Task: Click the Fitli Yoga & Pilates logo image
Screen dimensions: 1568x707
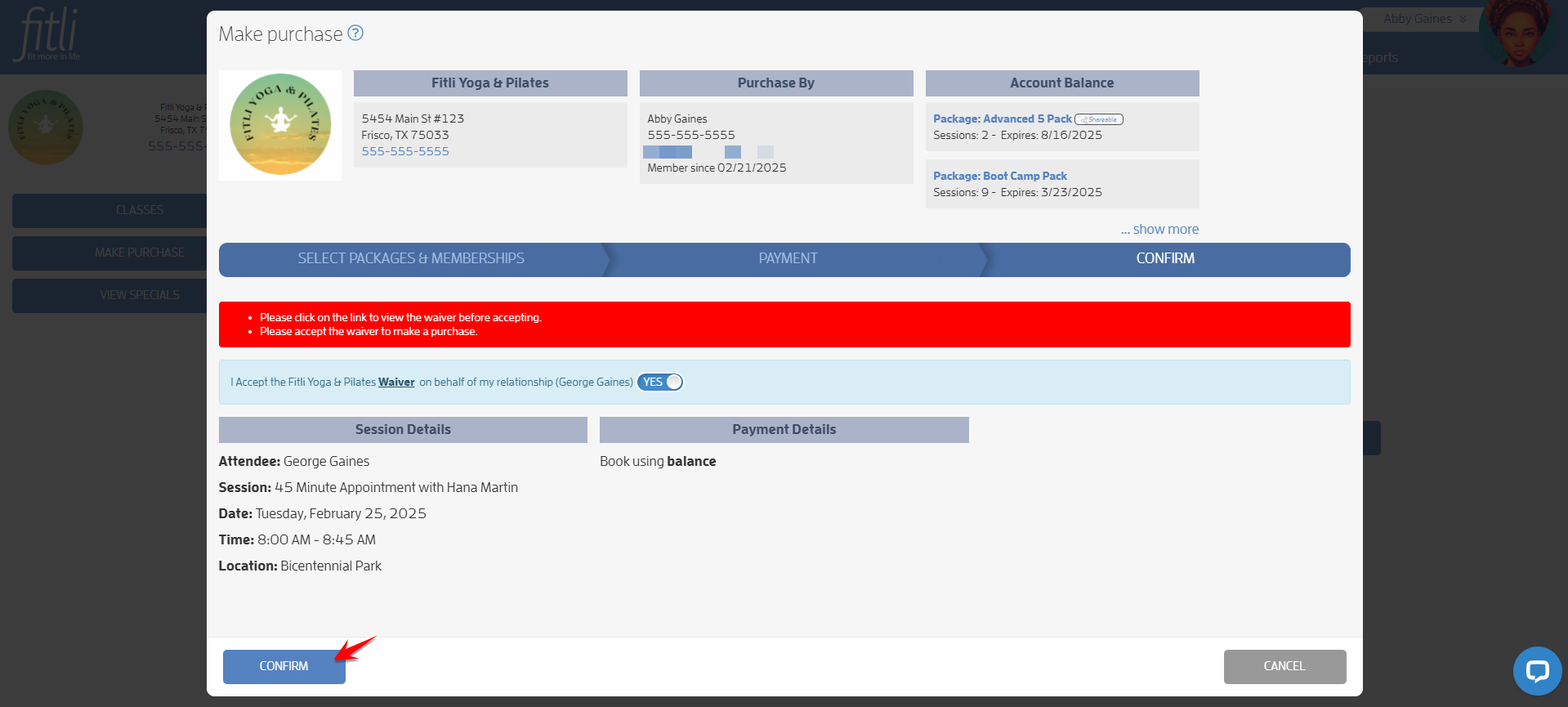Action: pos(280,125)
